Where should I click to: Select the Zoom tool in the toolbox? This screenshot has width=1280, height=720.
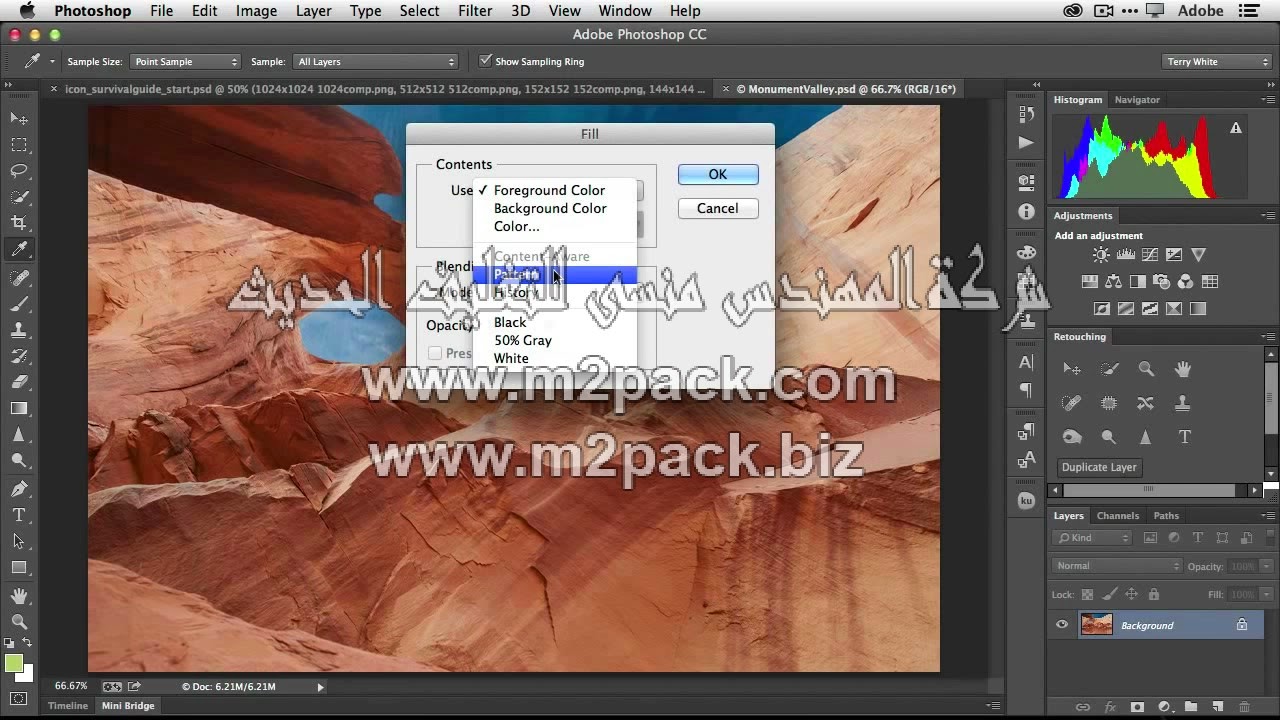tap(19, 622)
